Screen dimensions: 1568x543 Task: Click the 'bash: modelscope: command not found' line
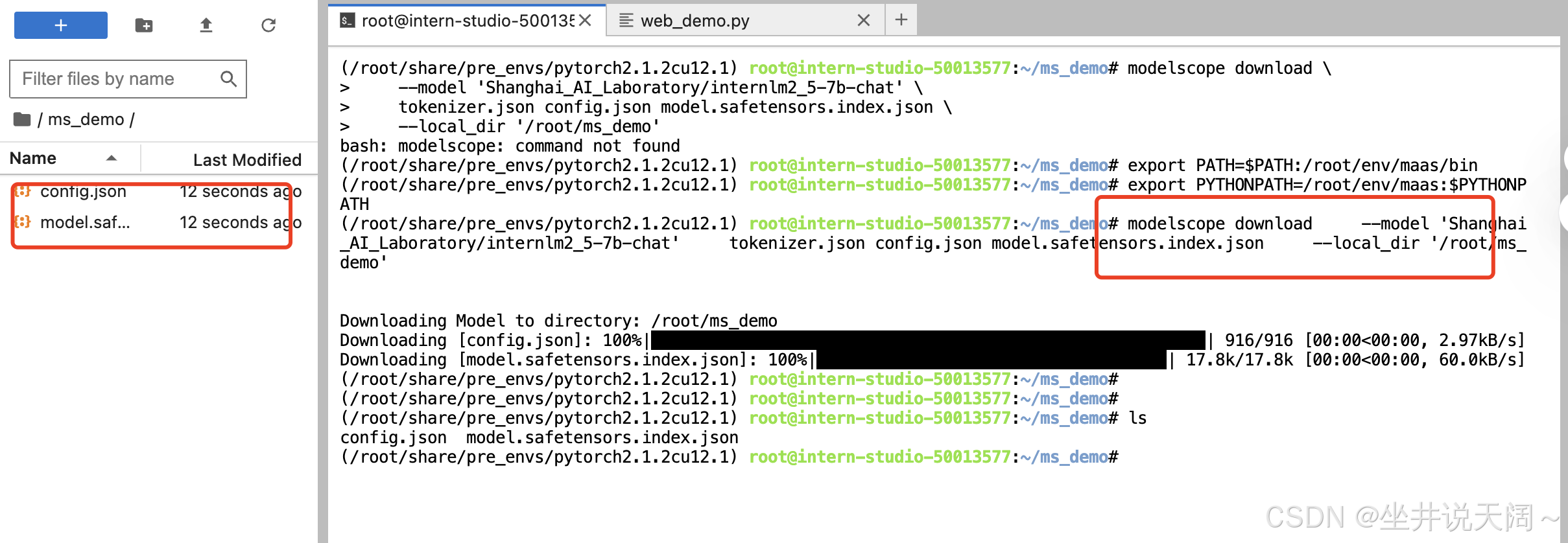tap(510, 146)
